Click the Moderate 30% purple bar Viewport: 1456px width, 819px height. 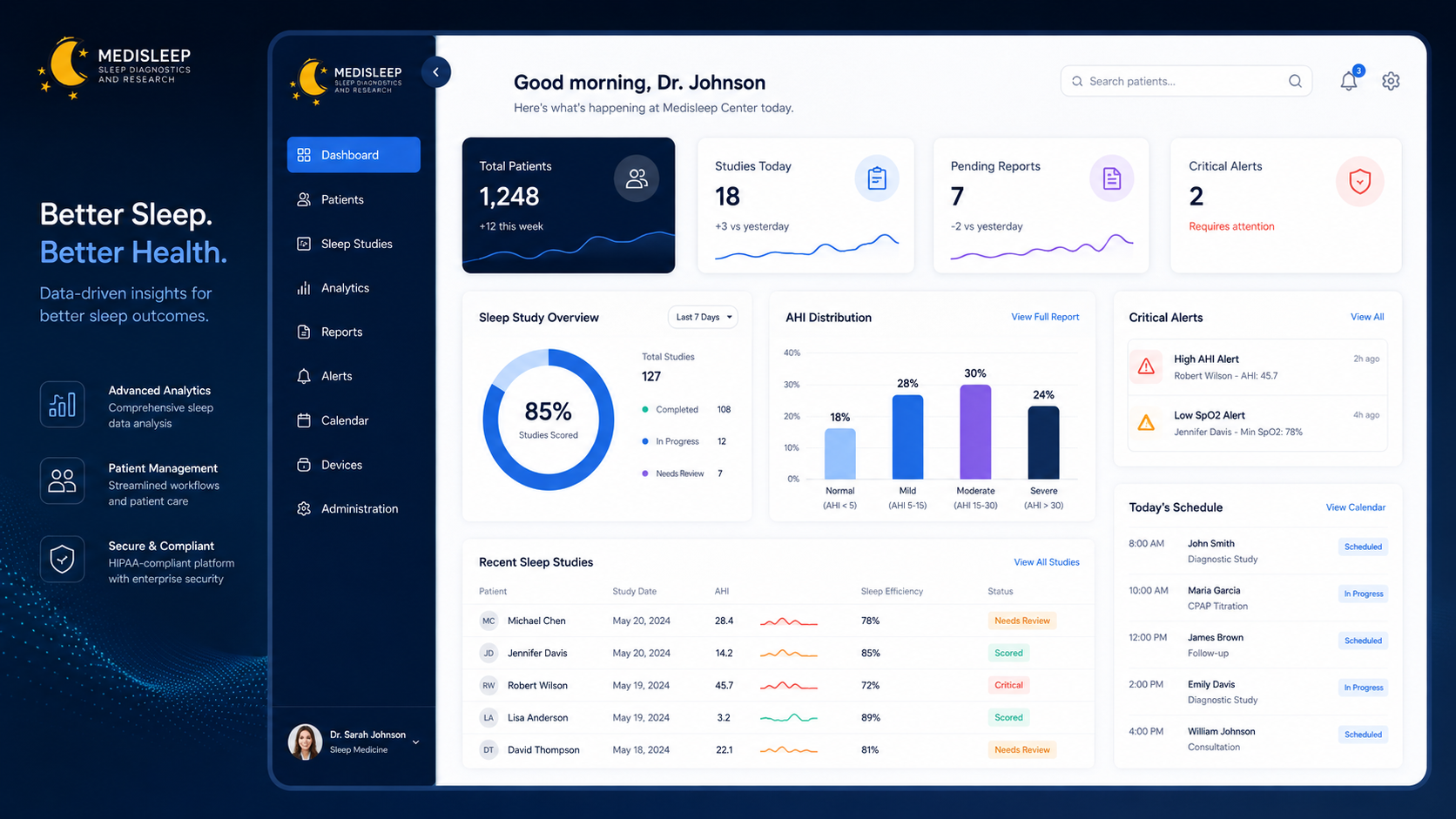[975, 432]
